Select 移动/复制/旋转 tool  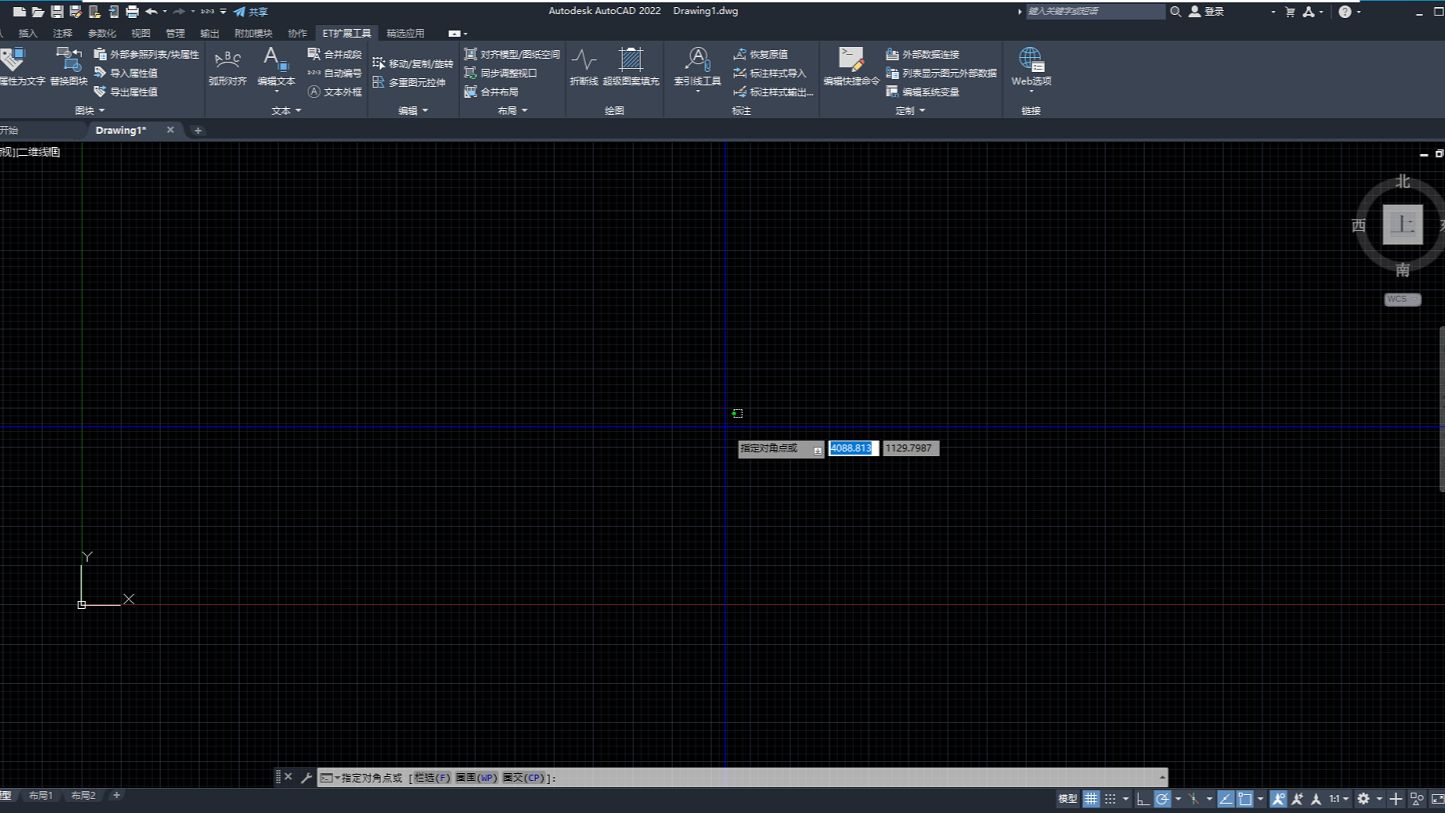(x=413, y=63)
